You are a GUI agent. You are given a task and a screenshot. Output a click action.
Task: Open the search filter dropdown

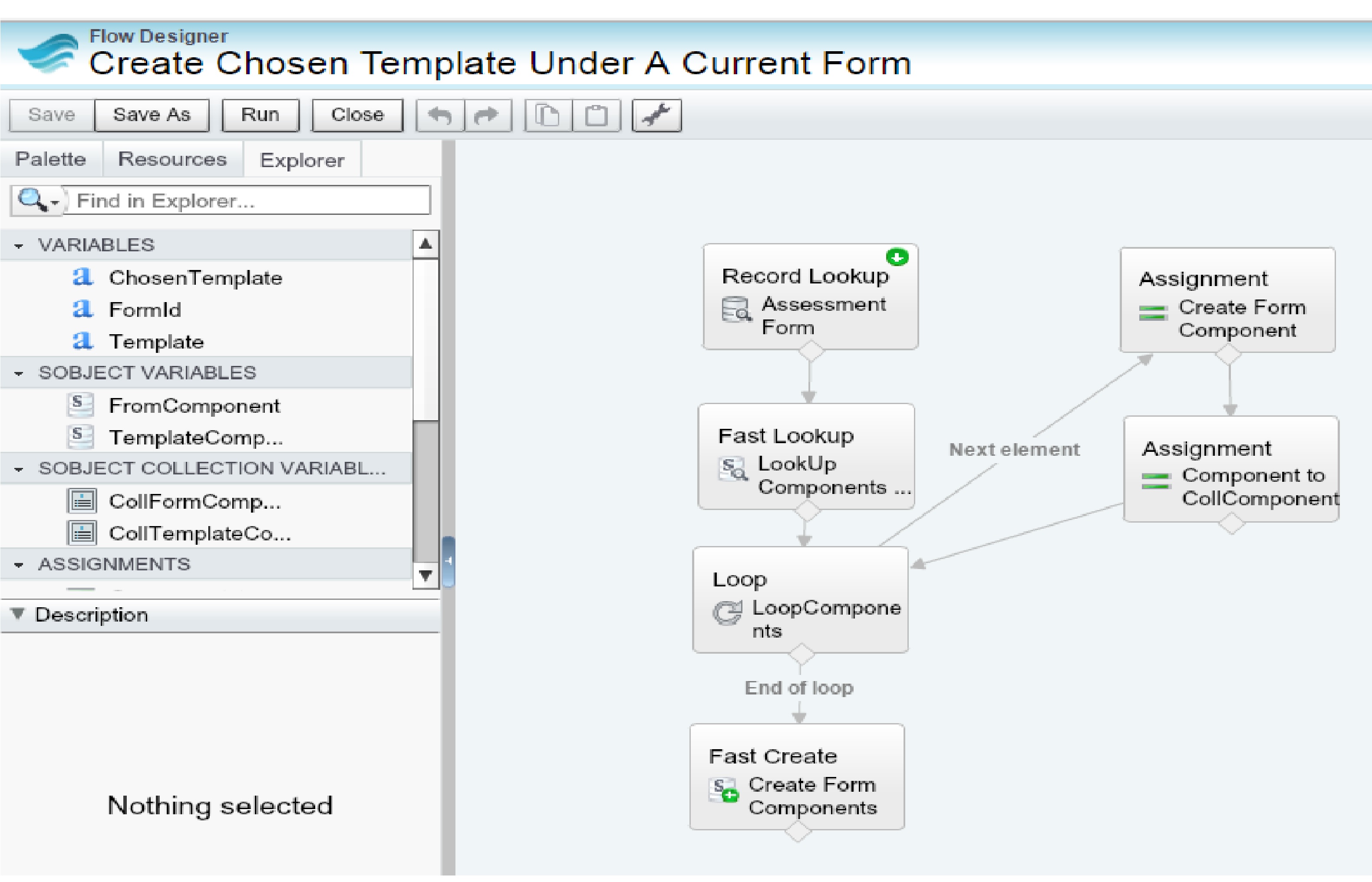point(54,201)
